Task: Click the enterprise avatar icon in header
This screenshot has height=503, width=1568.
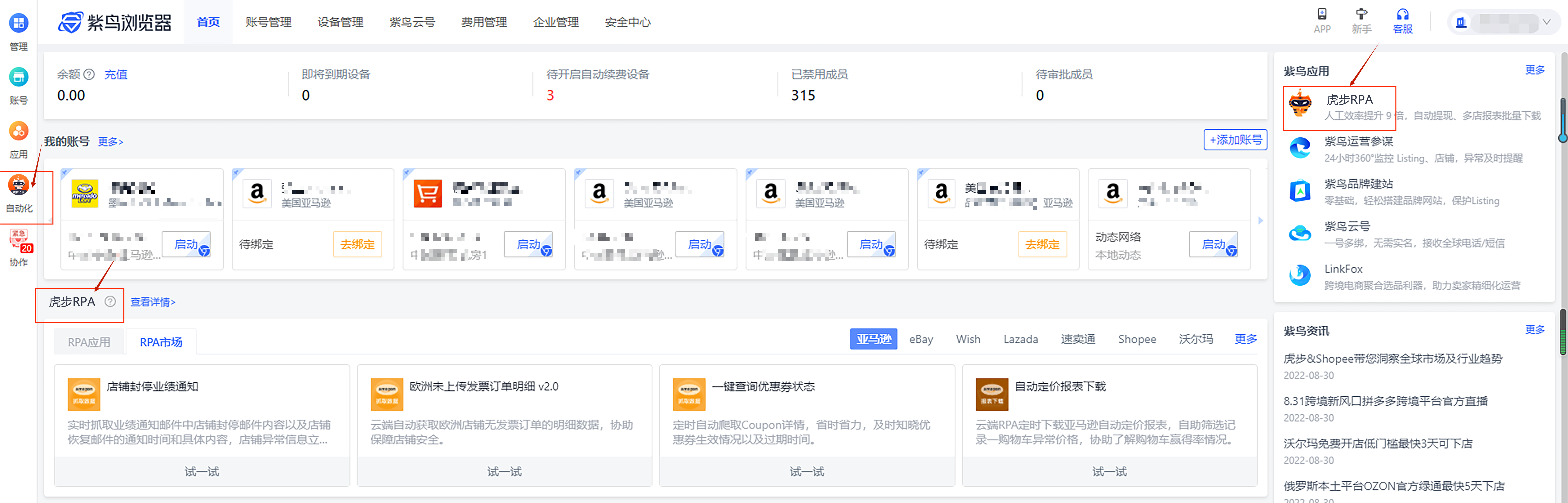Action: [x=1461, y=23]
